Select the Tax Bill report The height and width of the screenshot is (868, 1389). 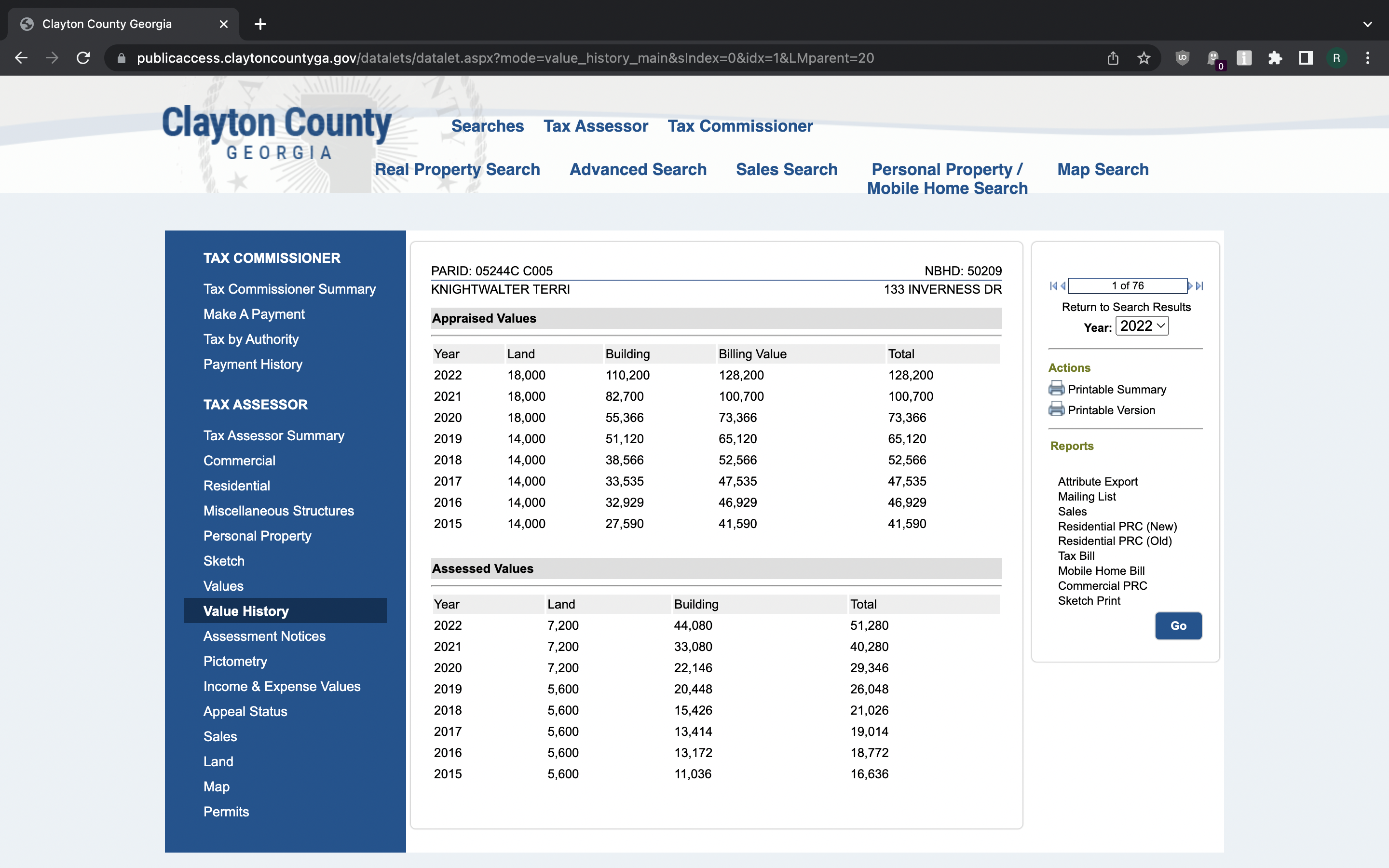point(1076,556)
